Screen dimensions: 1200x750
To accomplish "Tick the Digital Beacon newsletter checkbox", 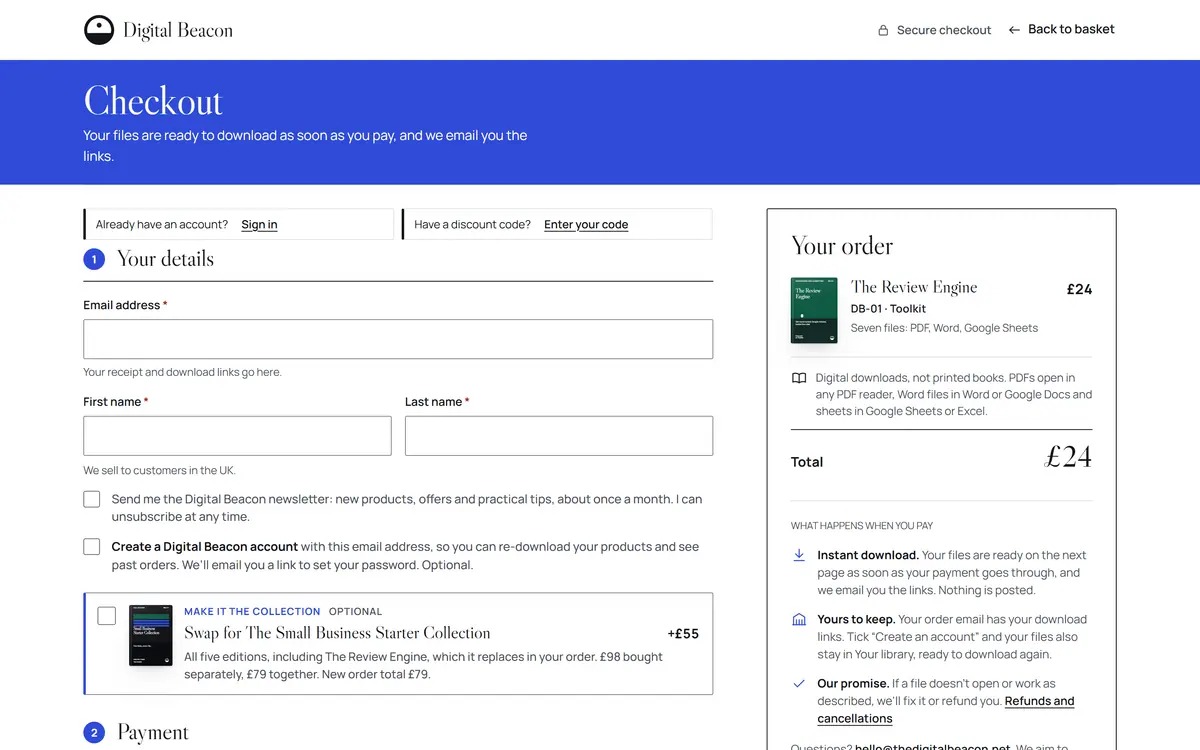I will 92,499.
